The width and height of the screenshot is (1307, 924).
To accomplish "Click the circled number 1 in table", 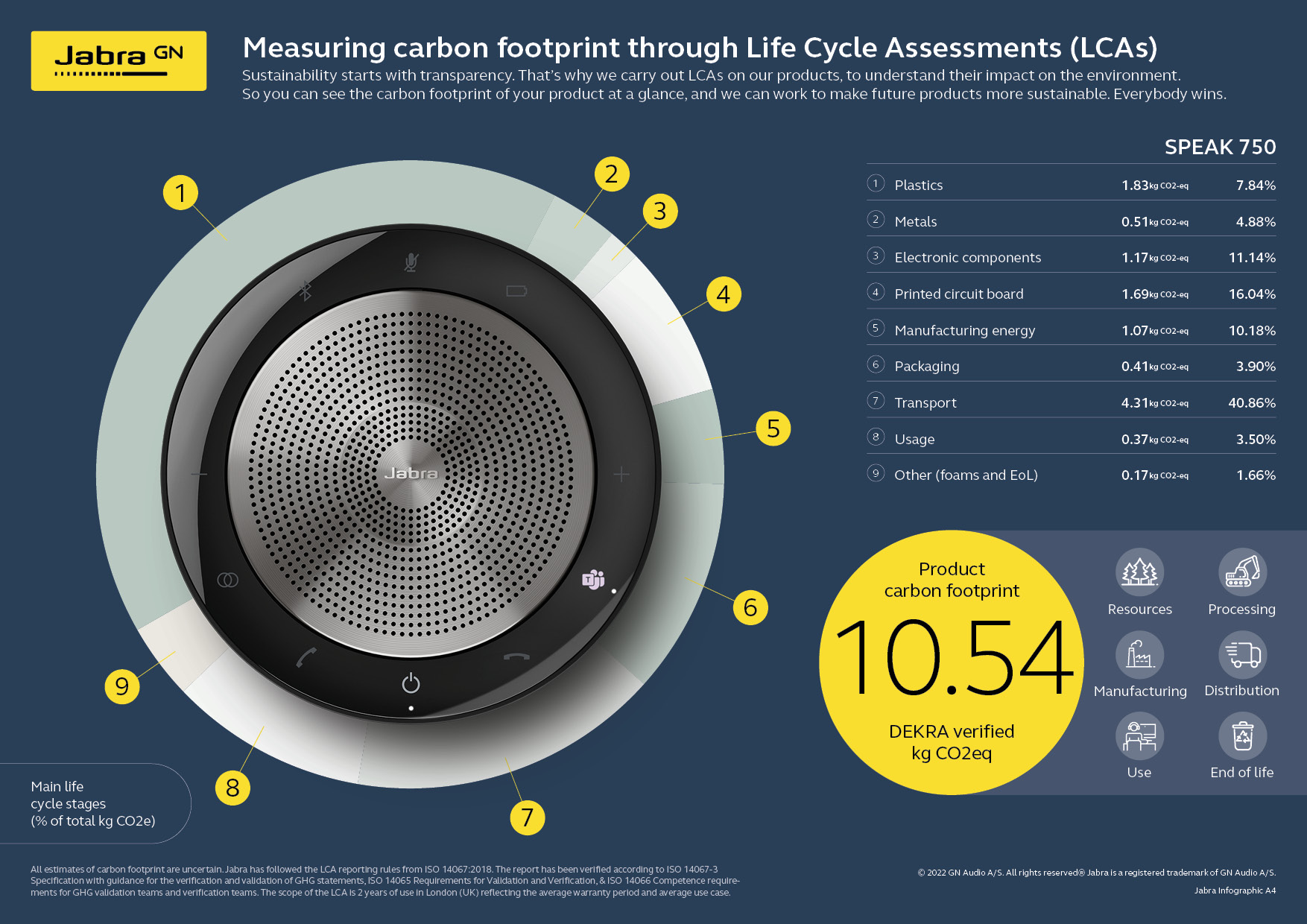I will 876,183.
